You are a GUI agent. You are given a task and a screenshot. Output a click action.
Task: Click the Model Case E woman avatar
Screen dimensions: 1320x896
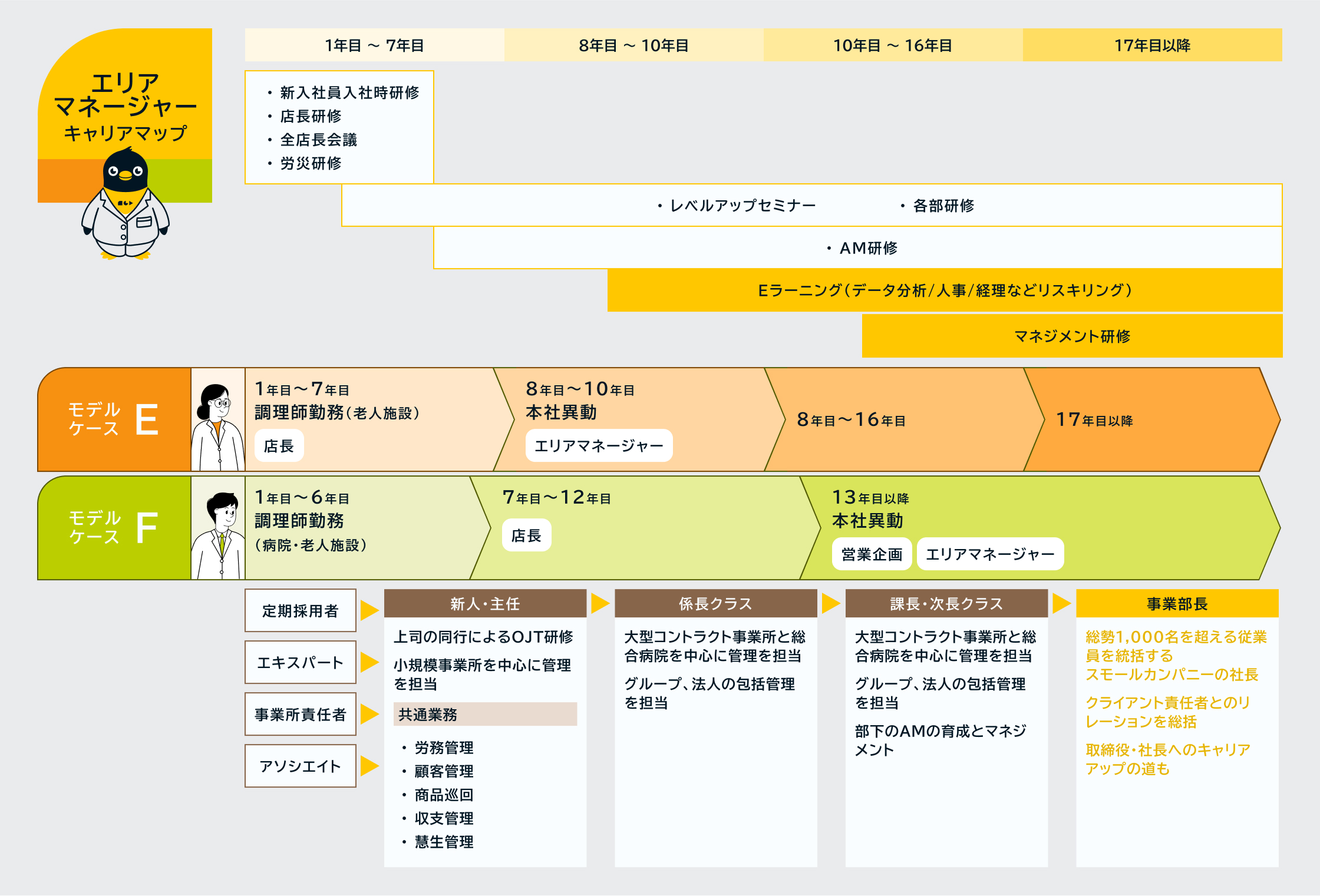pos(217,419)
